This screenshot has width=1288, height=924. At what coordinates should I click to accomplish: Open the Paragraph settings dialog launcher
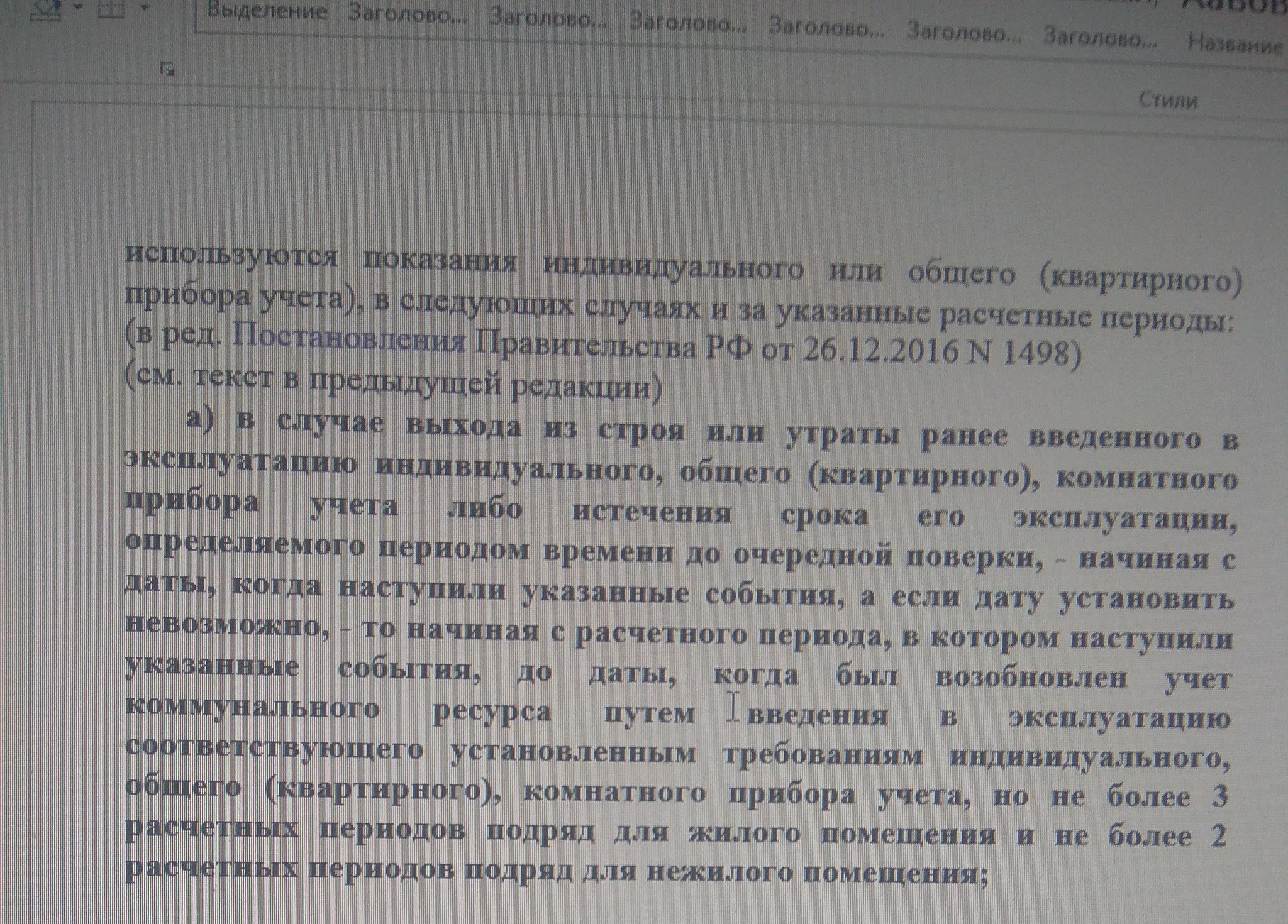[167, 69]
